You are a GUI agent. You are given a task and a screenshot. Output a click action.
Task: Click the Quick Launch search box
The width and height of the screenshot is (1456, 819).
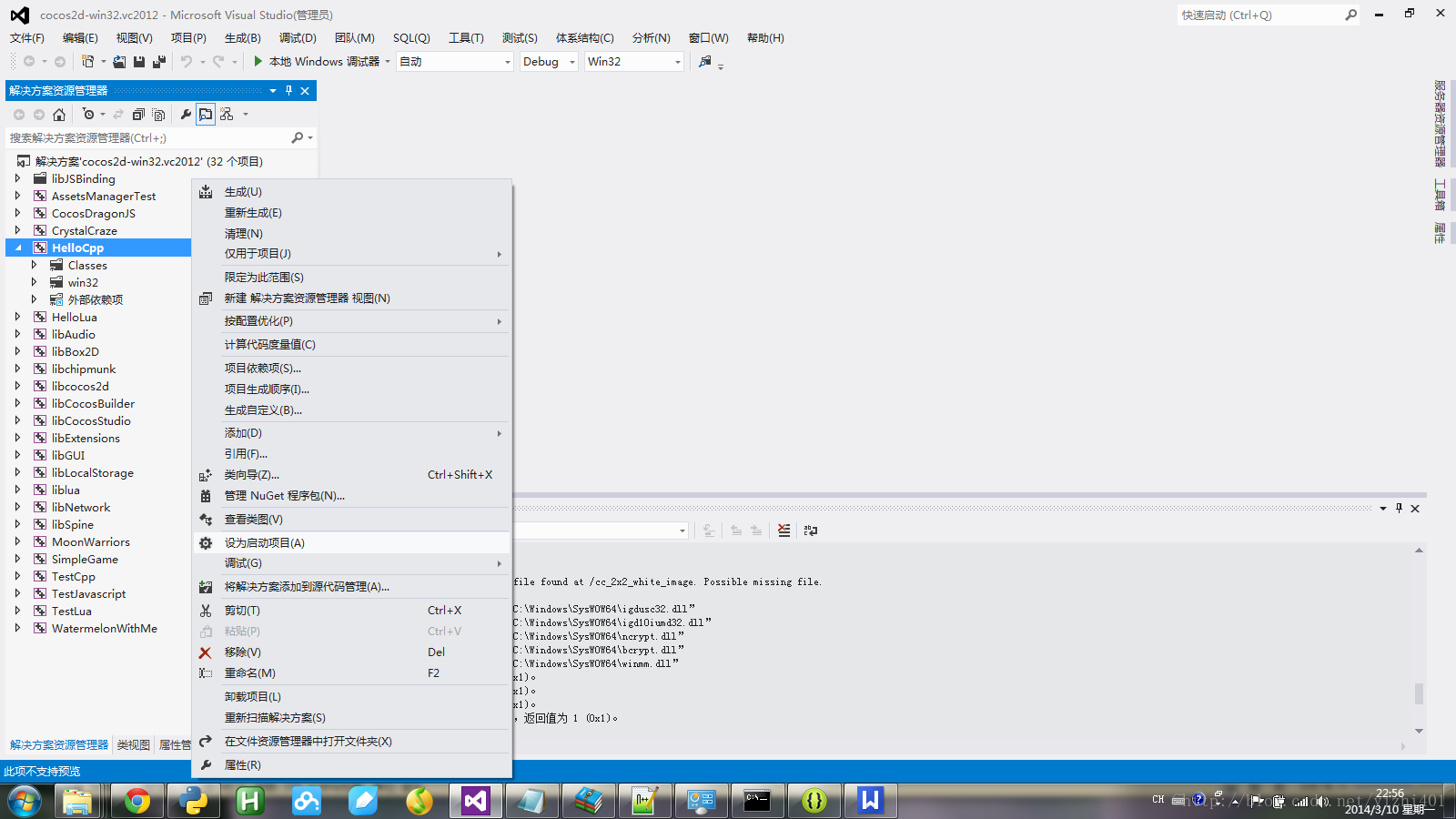tap(1260, 15)
